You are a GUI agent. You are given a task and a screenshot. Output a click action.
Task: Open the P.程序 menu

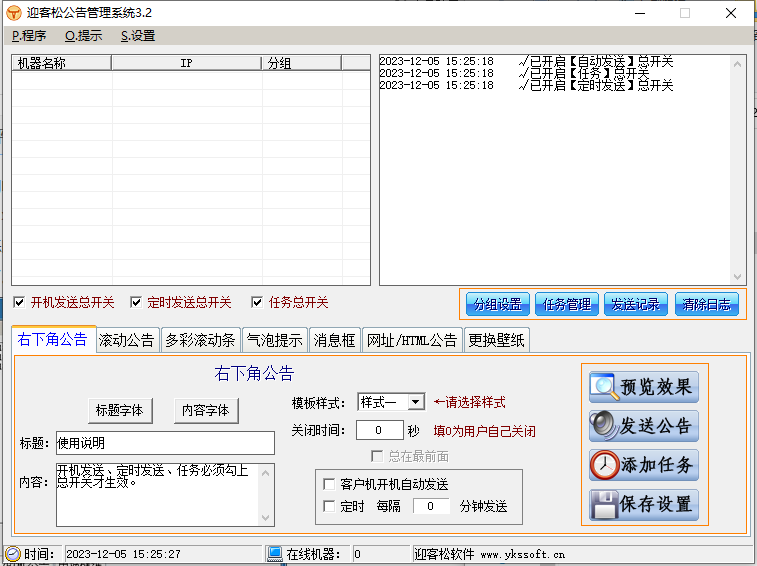point(29,36)
